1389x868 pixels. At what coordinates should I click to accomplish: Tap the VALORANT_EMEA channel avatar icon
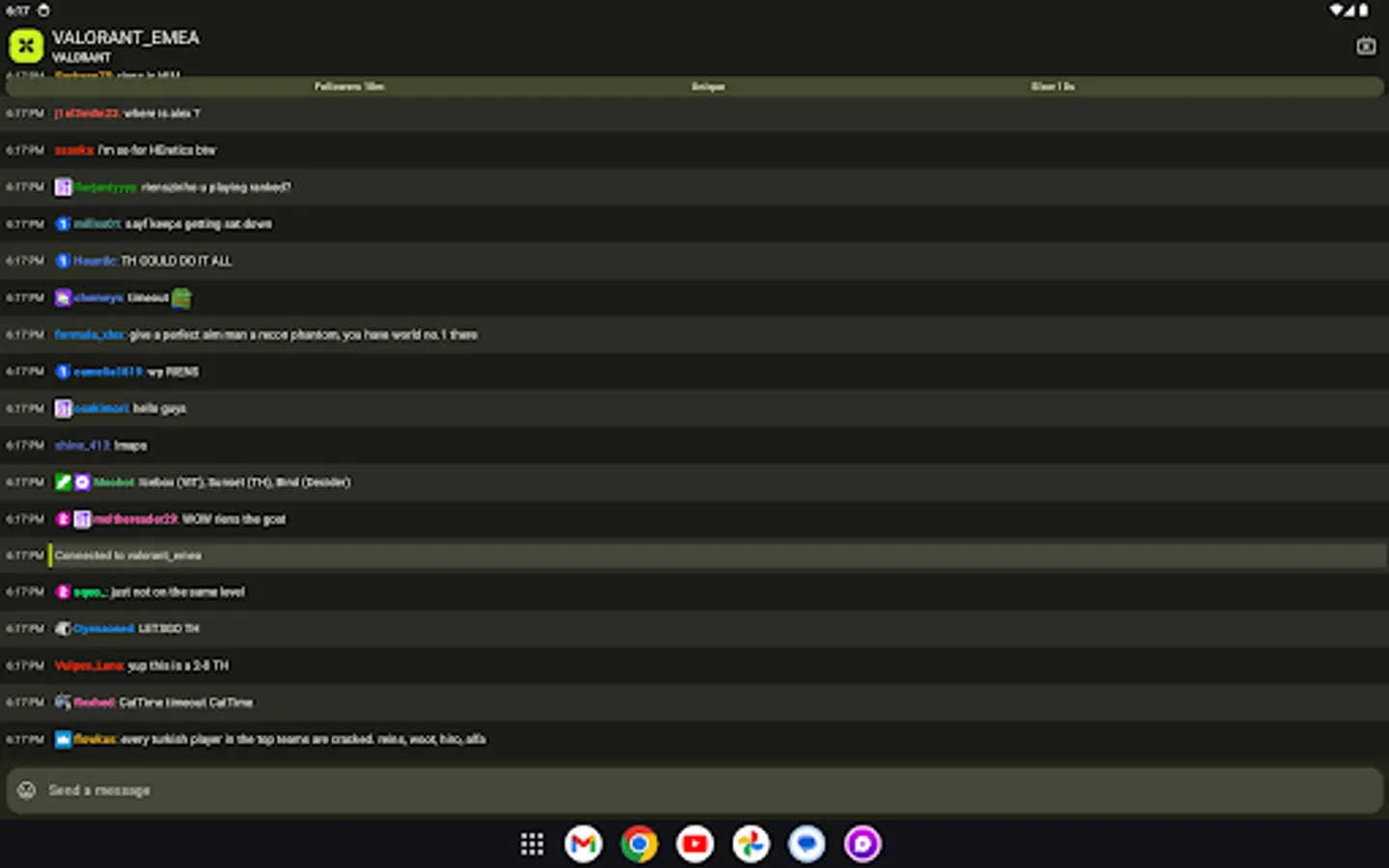point(26,45)
